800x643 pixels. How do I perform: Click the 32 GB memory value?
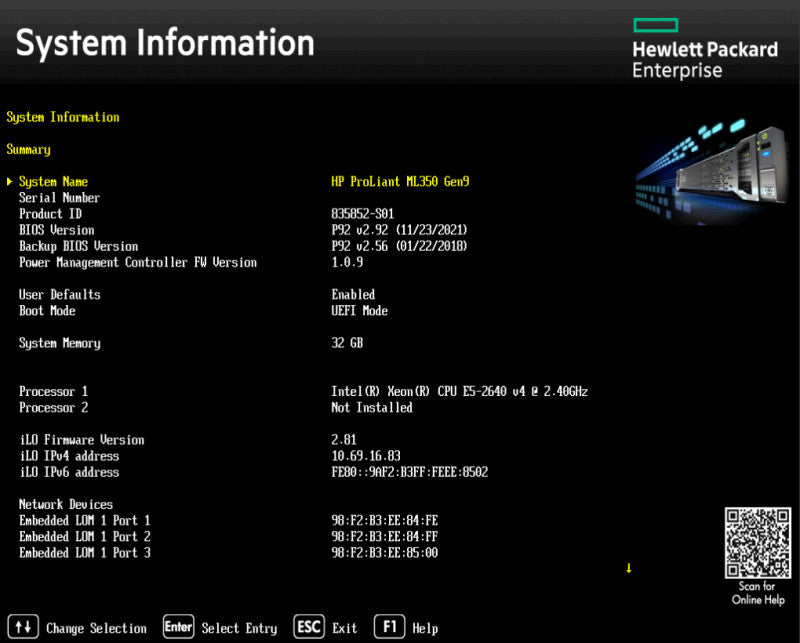pyautogui.click(x=347, y=343)
